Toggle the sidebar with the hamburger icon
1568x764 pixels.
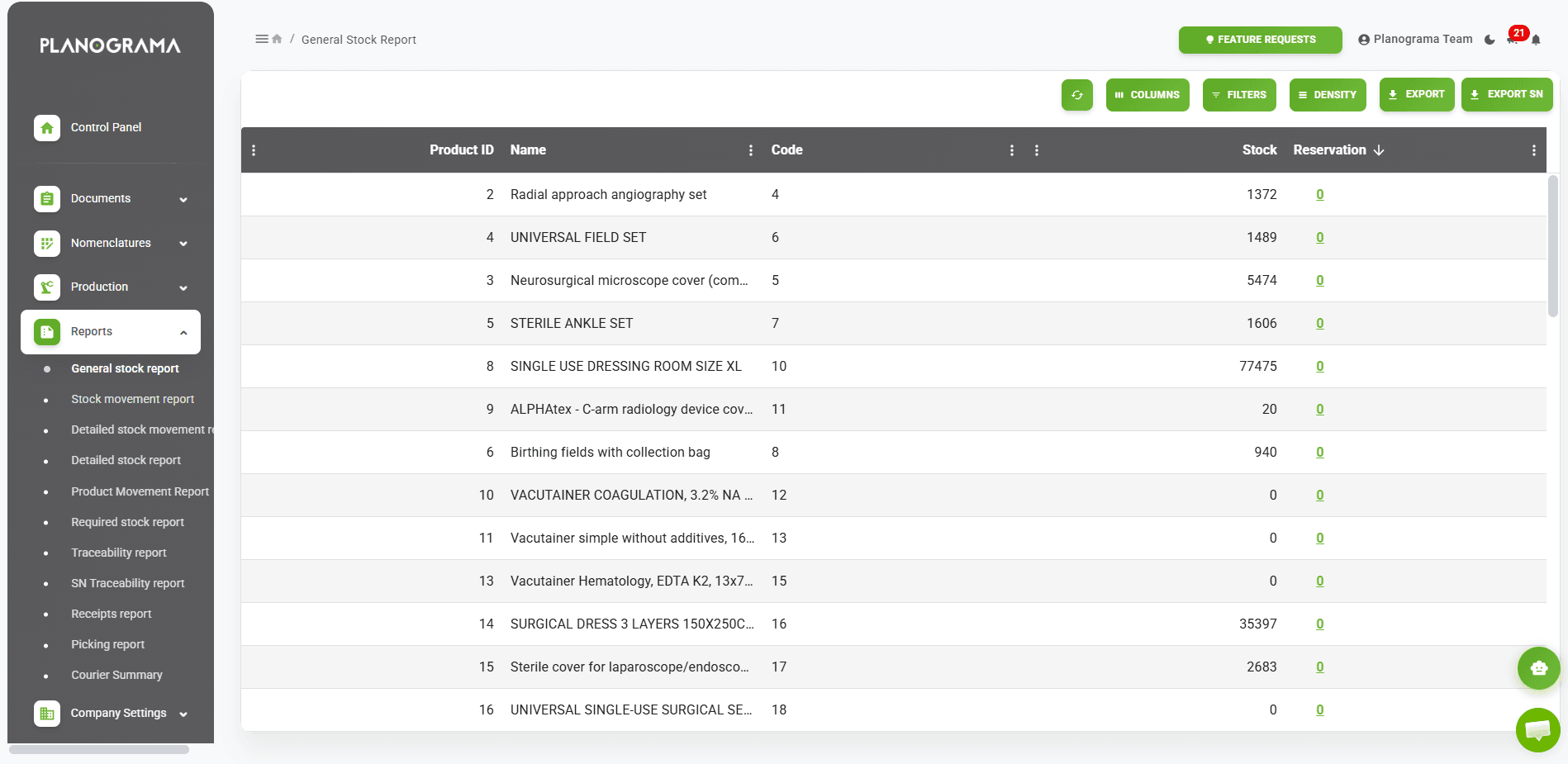coord(262,39)
